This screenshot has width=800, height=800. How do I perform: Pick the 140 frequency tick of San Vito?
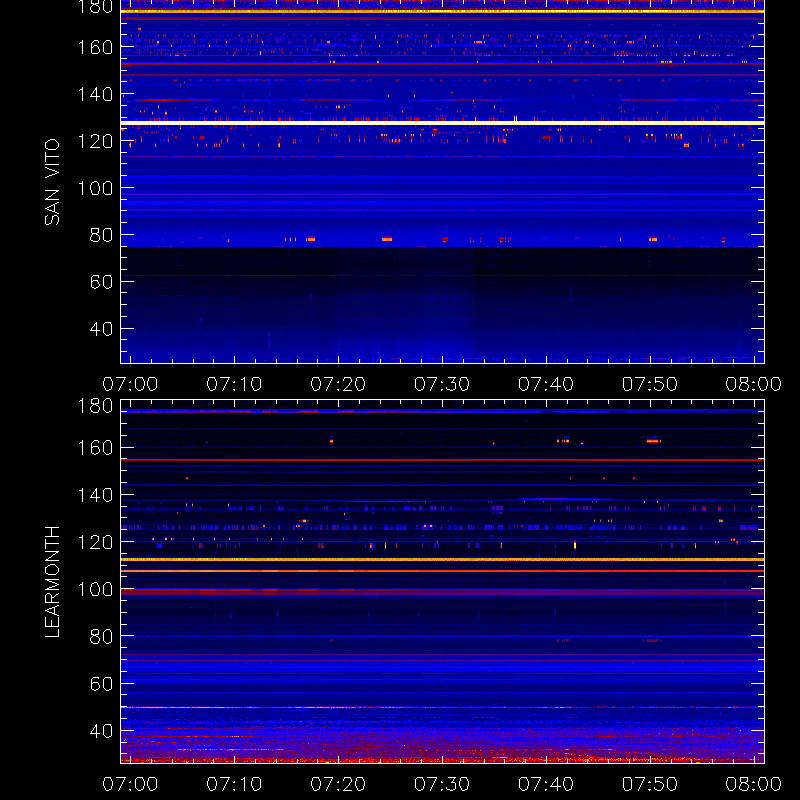pos(95,94)
